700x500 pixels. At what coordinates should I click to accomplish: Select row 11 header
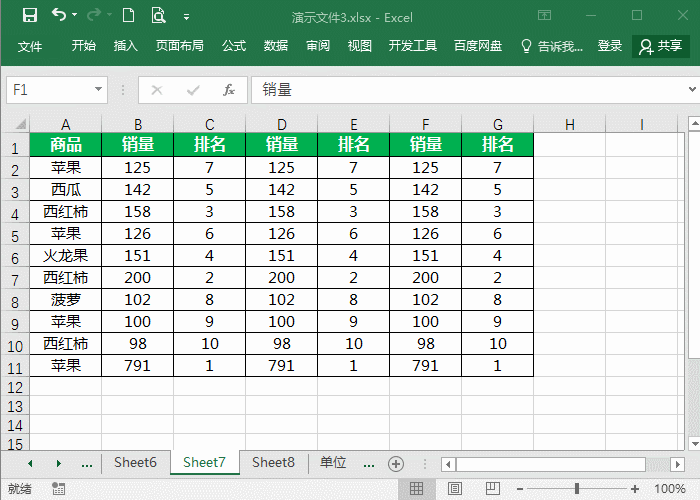[x=15, y=367]
